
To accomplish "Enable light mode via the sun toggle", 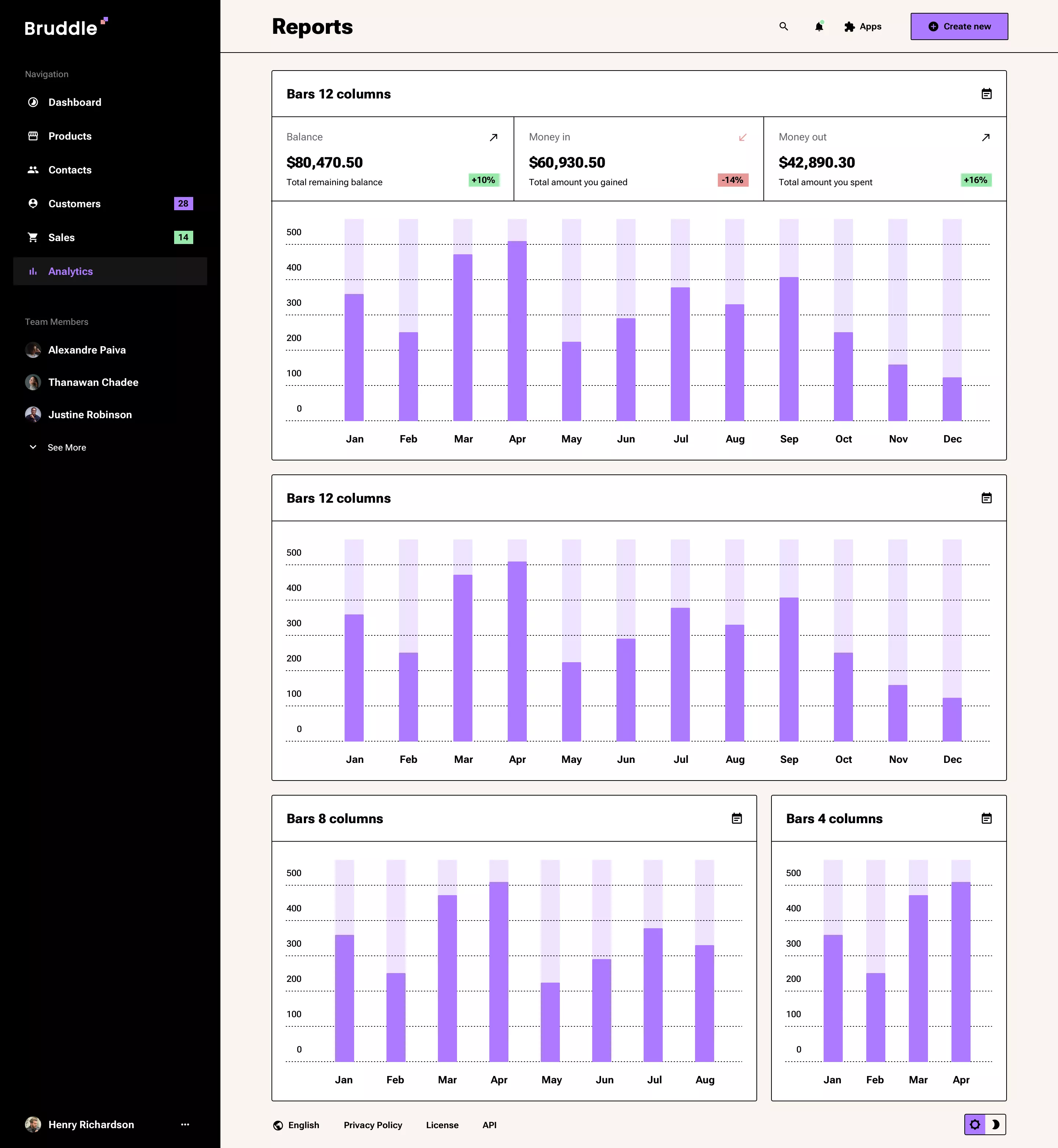I will [975, 1124].
